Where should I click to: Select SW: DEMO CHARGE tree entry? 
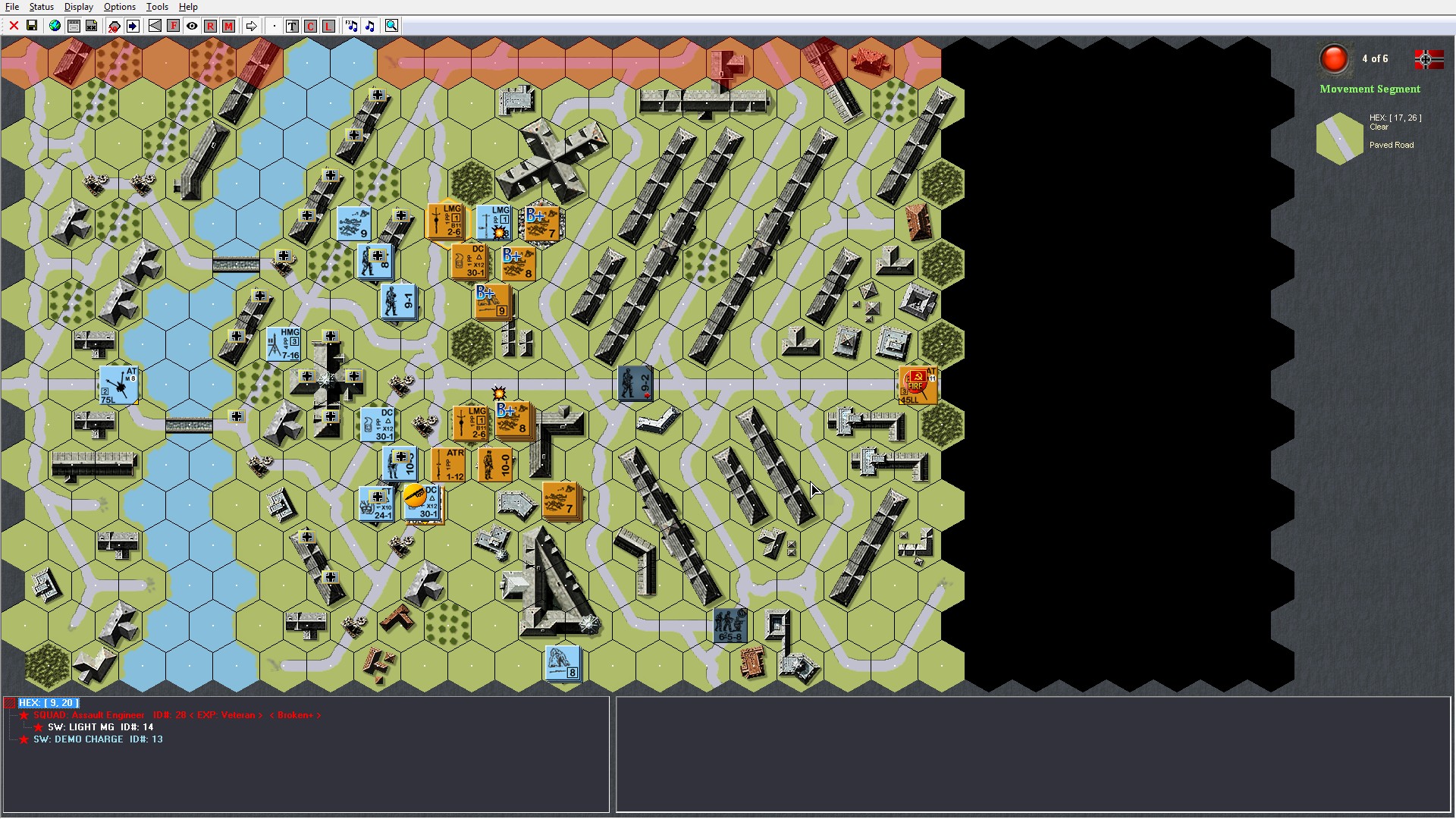pyautogui.click(x=78, y=739)
